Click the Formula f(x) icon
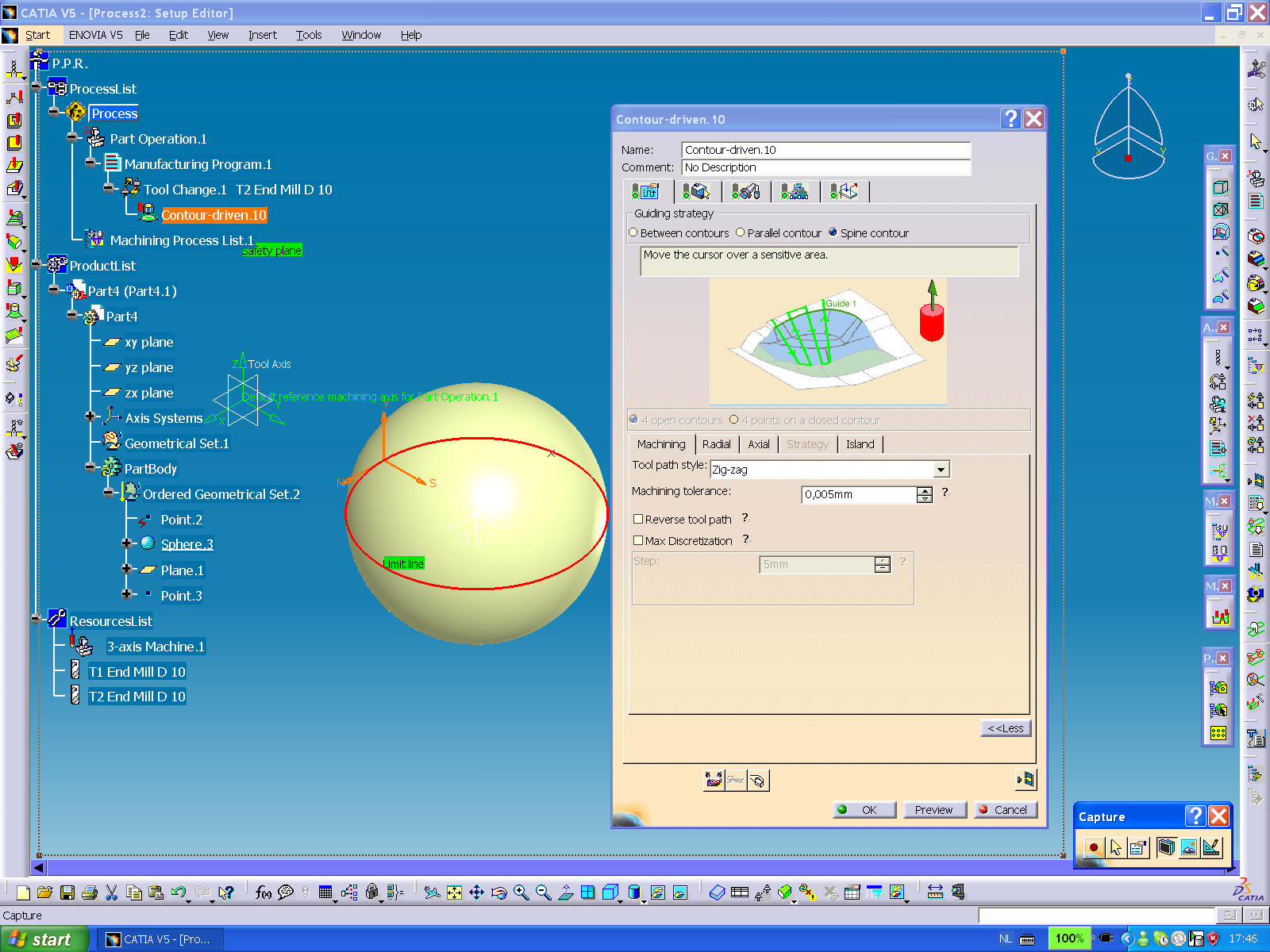 point(264,892)
